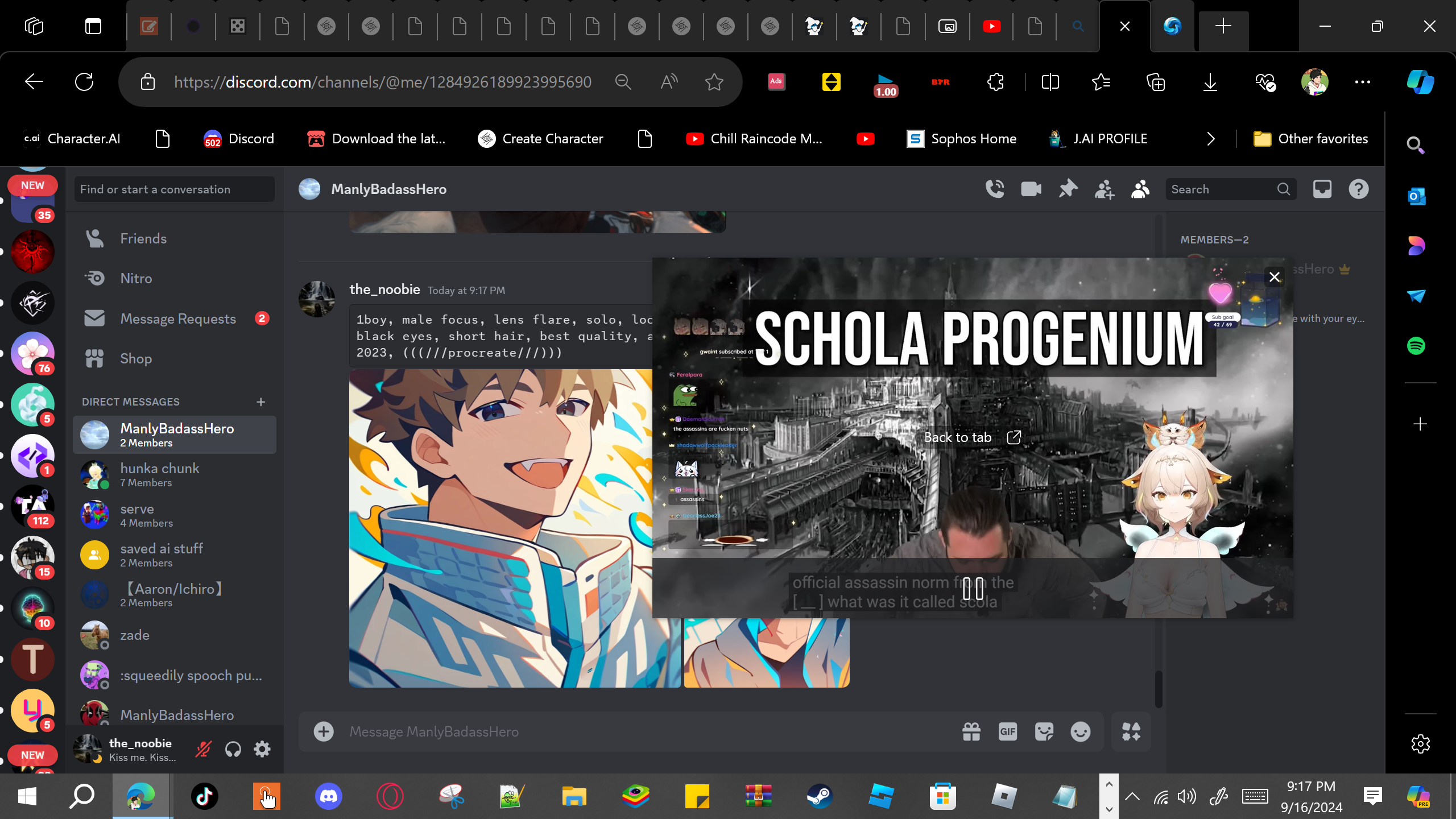Open J.AI PROFILE bookmark
This screenshot has height=819, width=1456.
(1098, 139)
